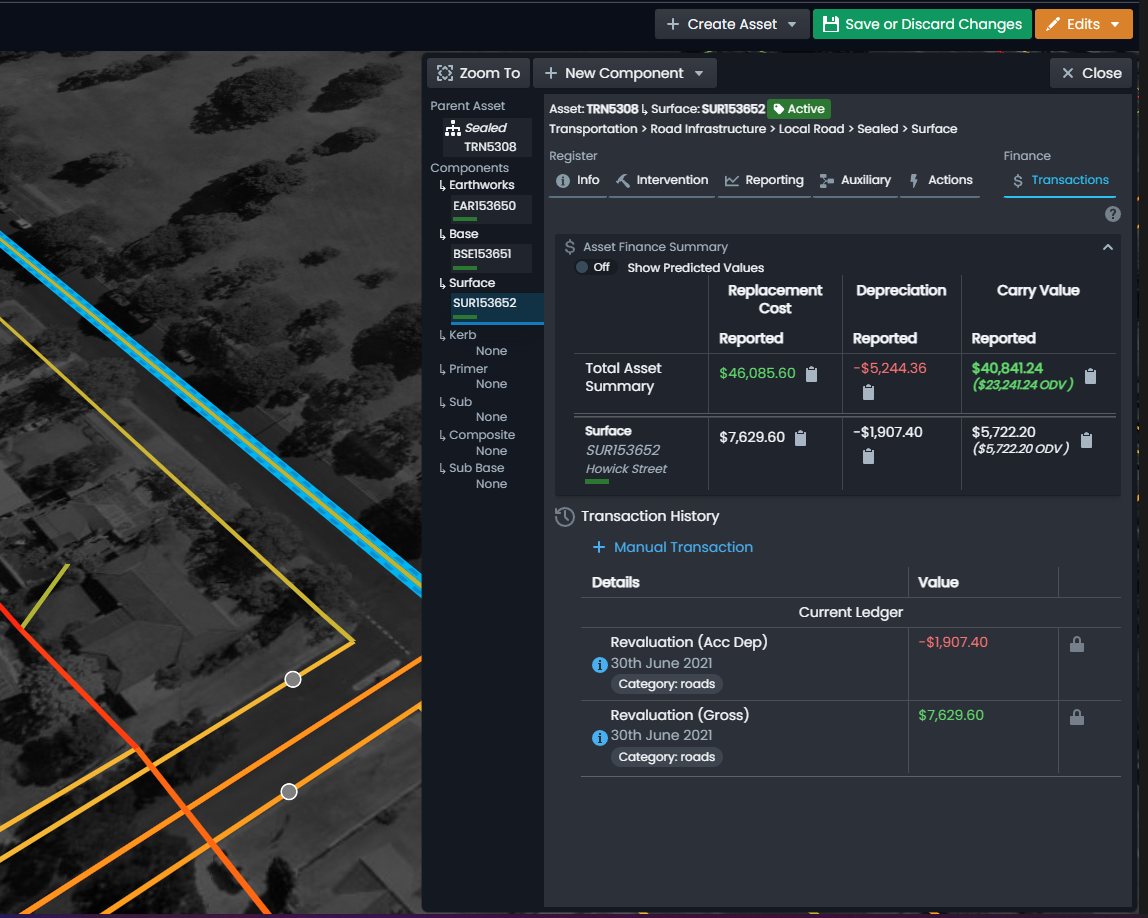Collapse the Asset Finance Summary section
The height and width of the screenshot is (918, 1148).
tap(1107, 247)
